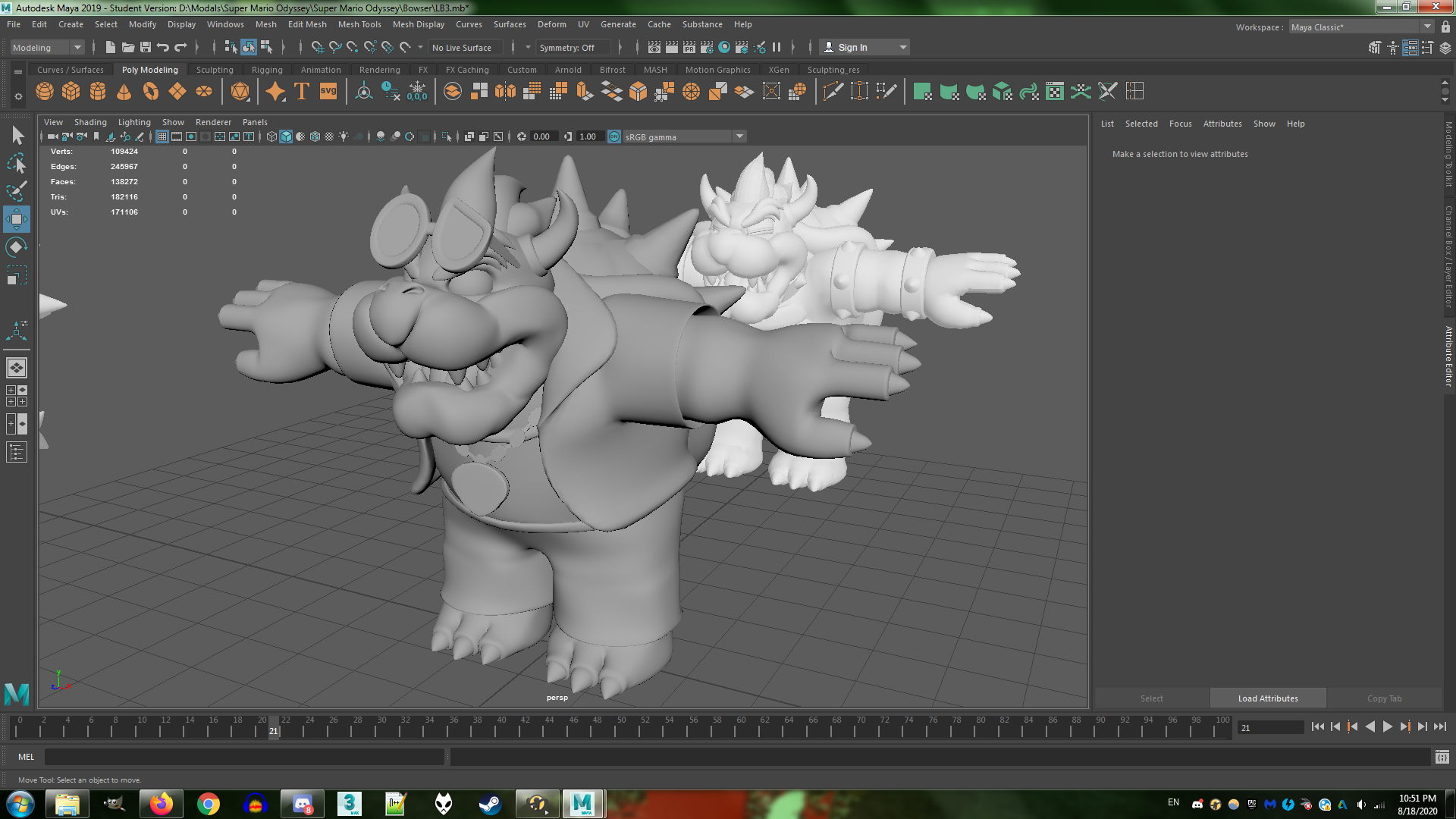
Task: Open the Sign In dropdown
Action: 864,47
